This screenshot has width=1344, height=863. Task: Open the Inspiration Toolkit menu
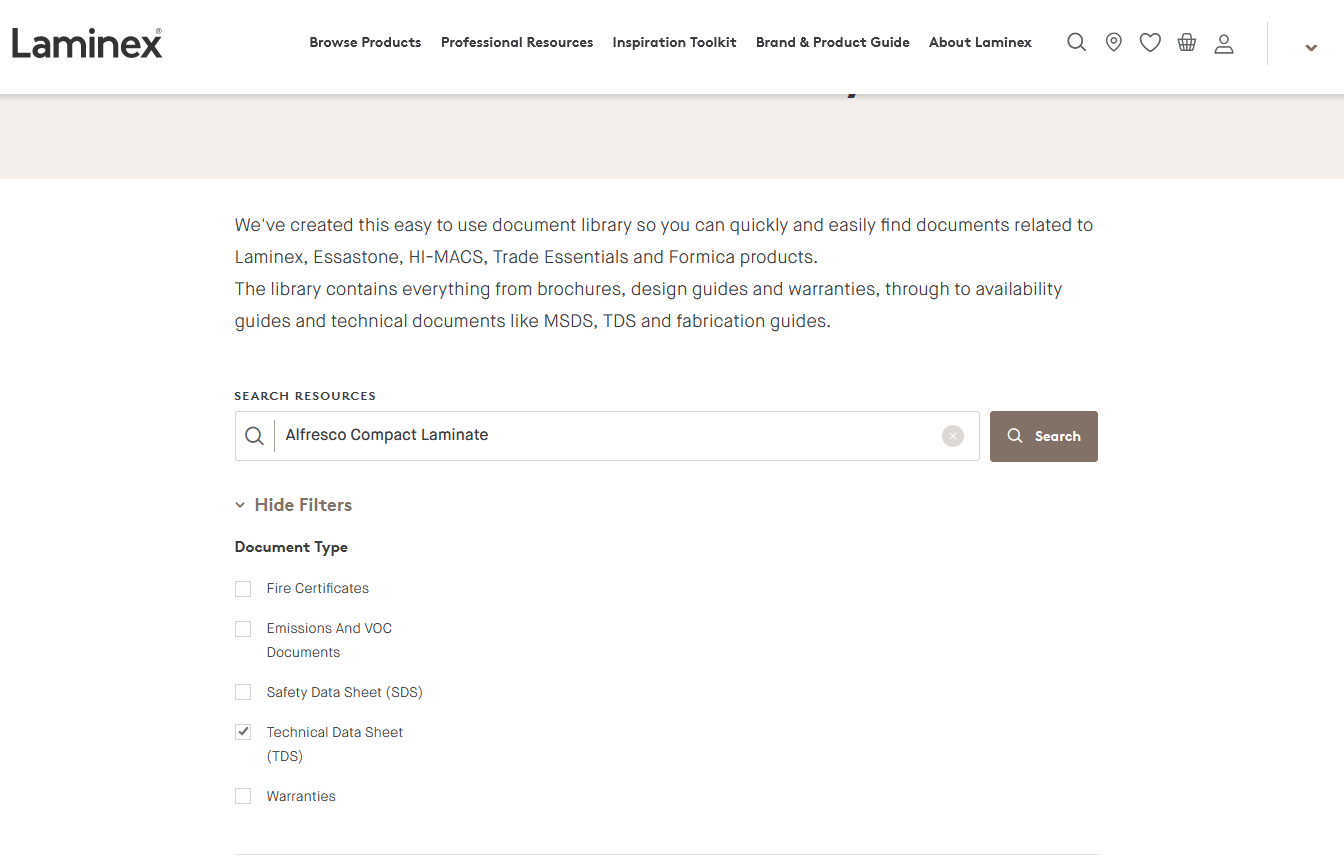[x=674, y=42]
